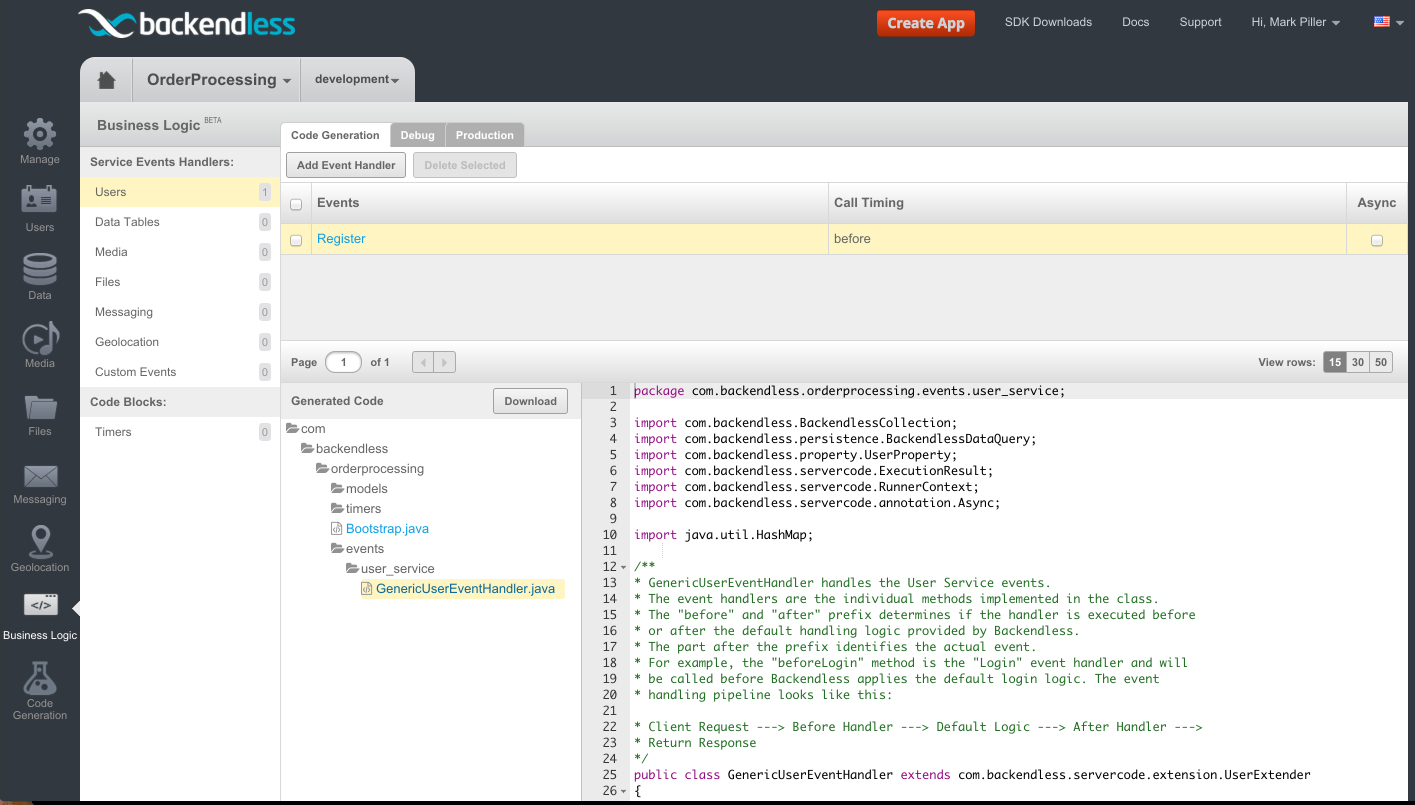This screenshot has height=805, width=1415.
Task: Fold the class body at line 26
Action: [x=623, y=791]
